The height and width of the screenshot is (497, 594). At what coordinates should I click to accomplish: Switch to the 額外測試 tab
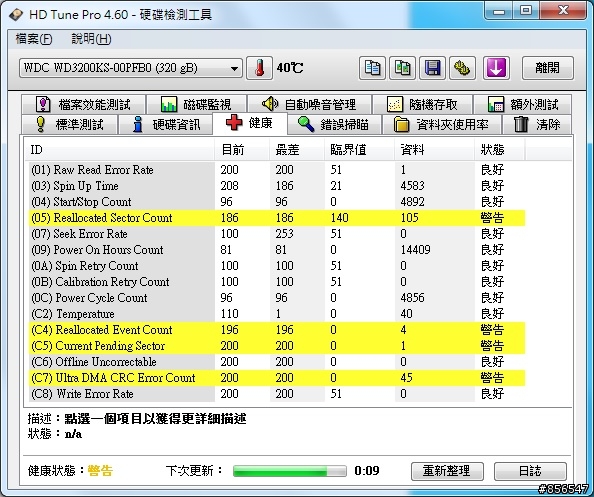click(523, 104)
